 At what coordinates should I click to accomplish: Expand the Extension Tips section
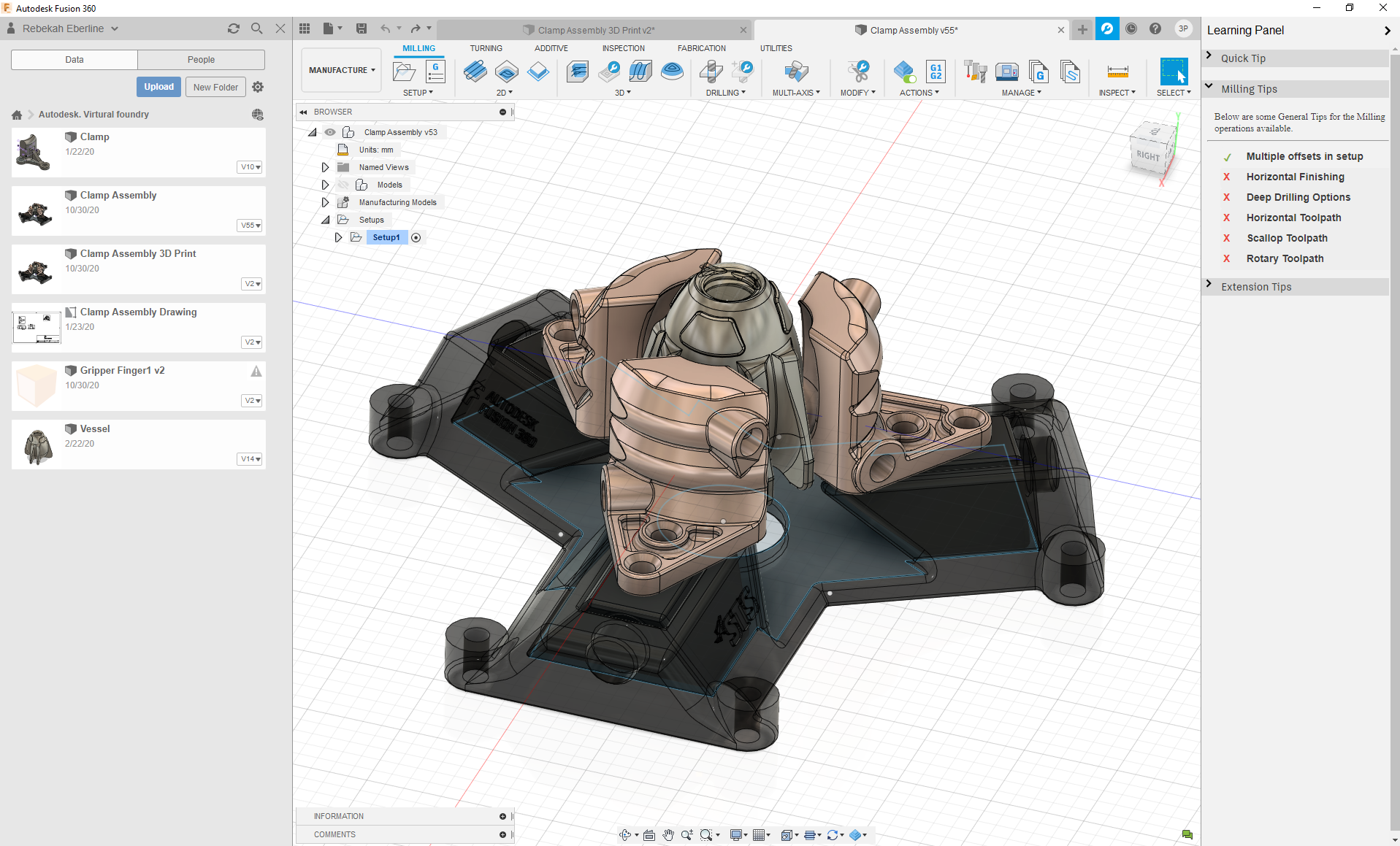coord(1255,287)
